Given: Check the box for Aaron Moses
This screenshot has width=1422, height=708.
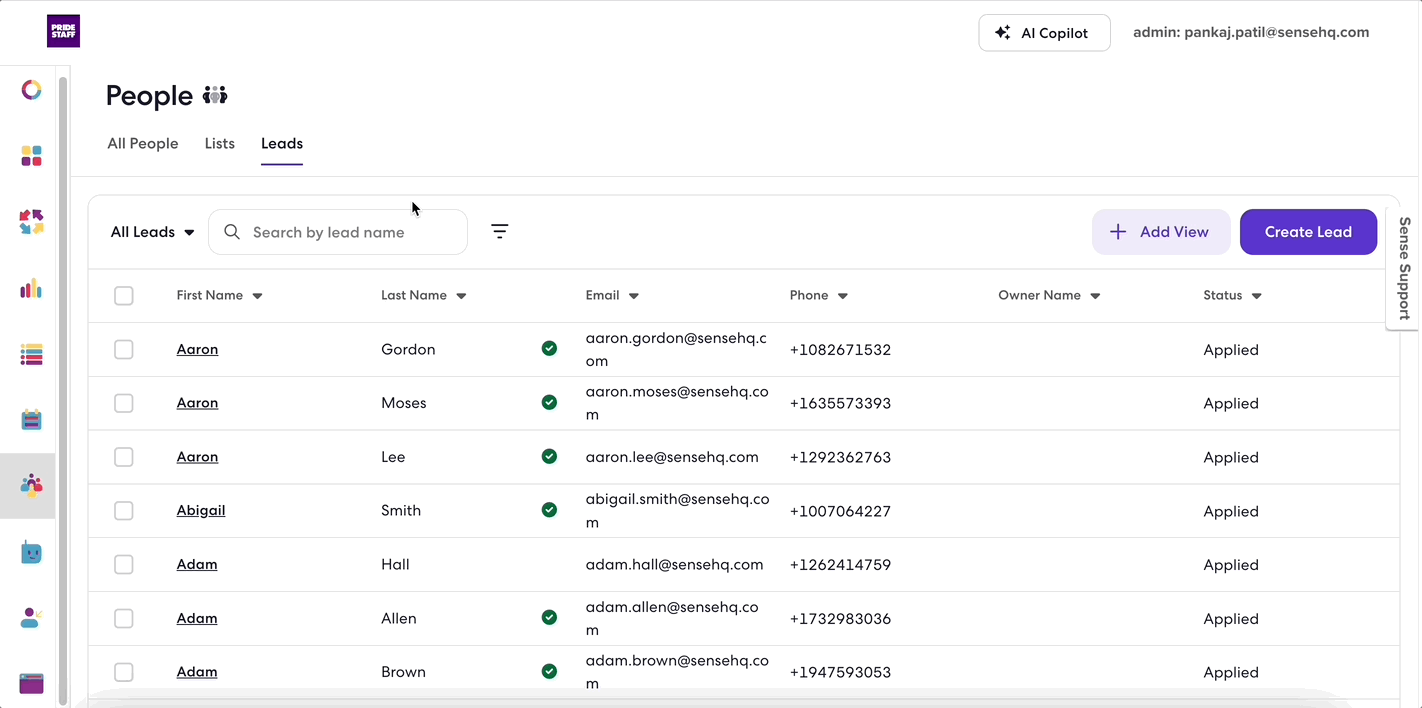Looking at the screenshot, I should tap(124, 403).
